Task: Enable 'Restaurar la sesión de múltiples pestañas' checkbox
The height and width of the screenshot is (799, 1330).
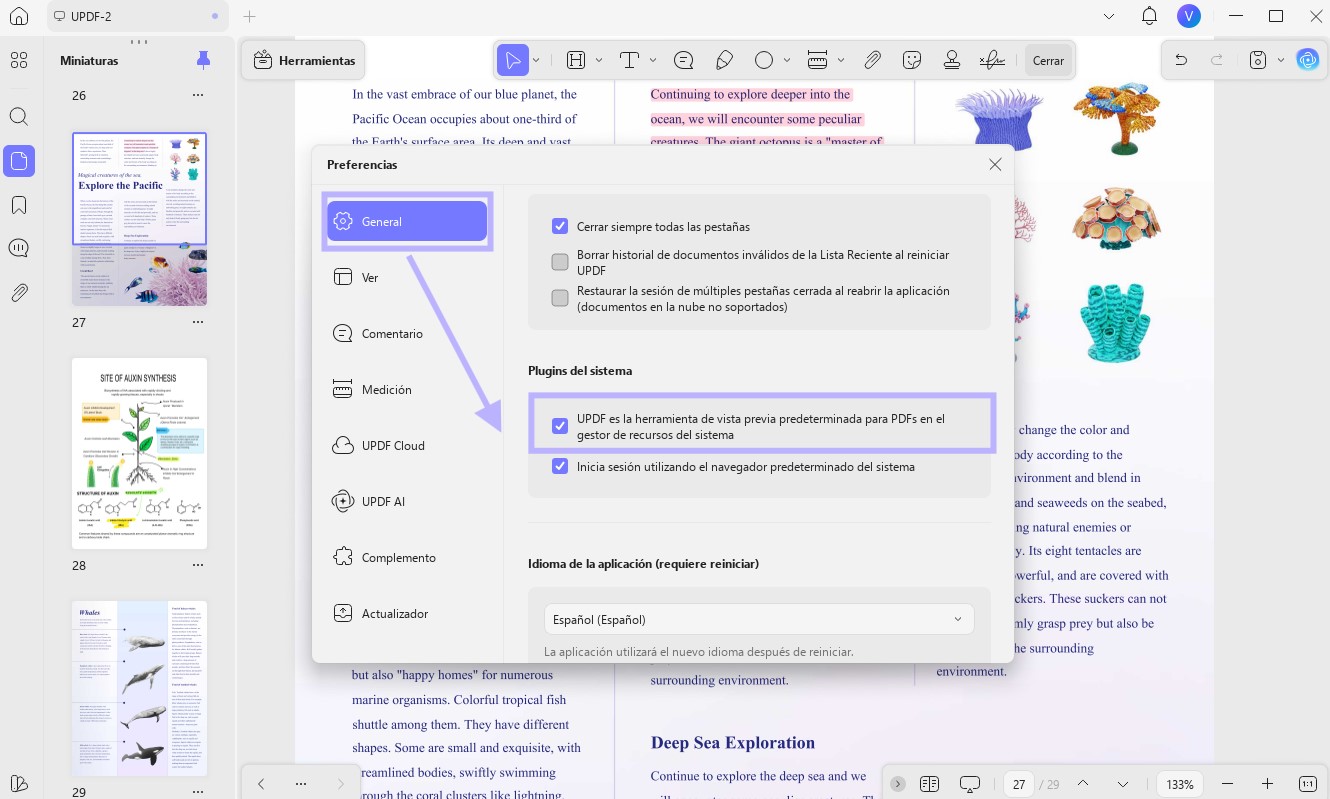Action: [x=560, y=298]
